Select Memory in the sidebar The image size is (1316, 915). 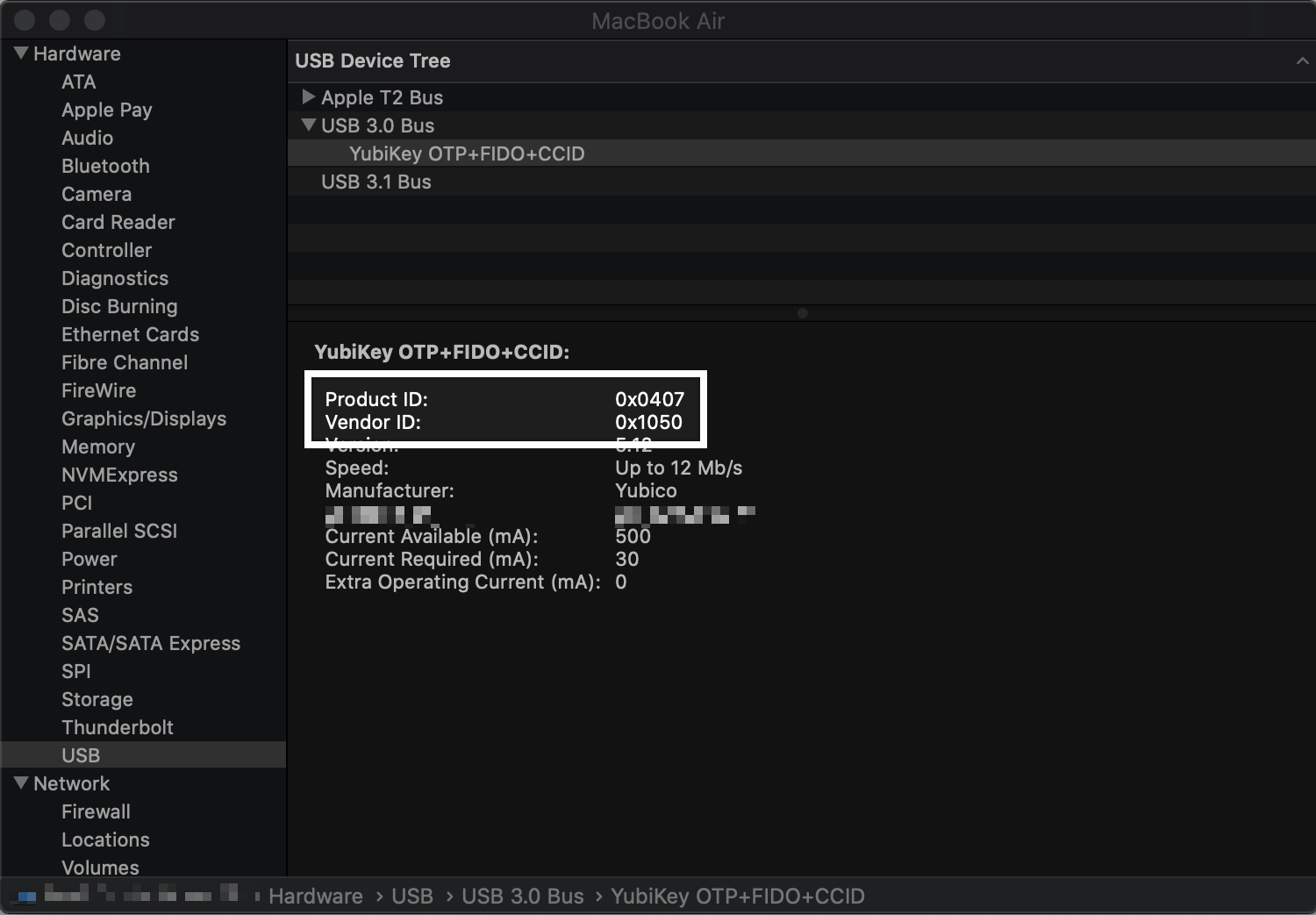click(98, 447)
